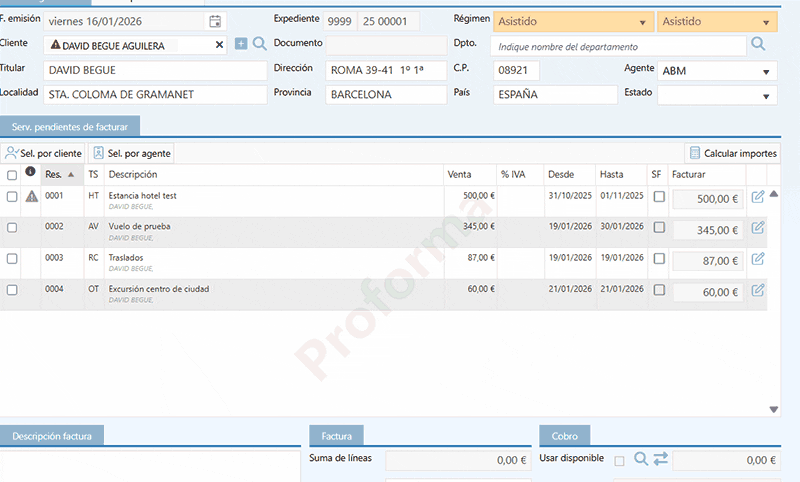800x482 pixels.
Task: Click the Facturar amount 60,00 € field
Action: [708, 292]
